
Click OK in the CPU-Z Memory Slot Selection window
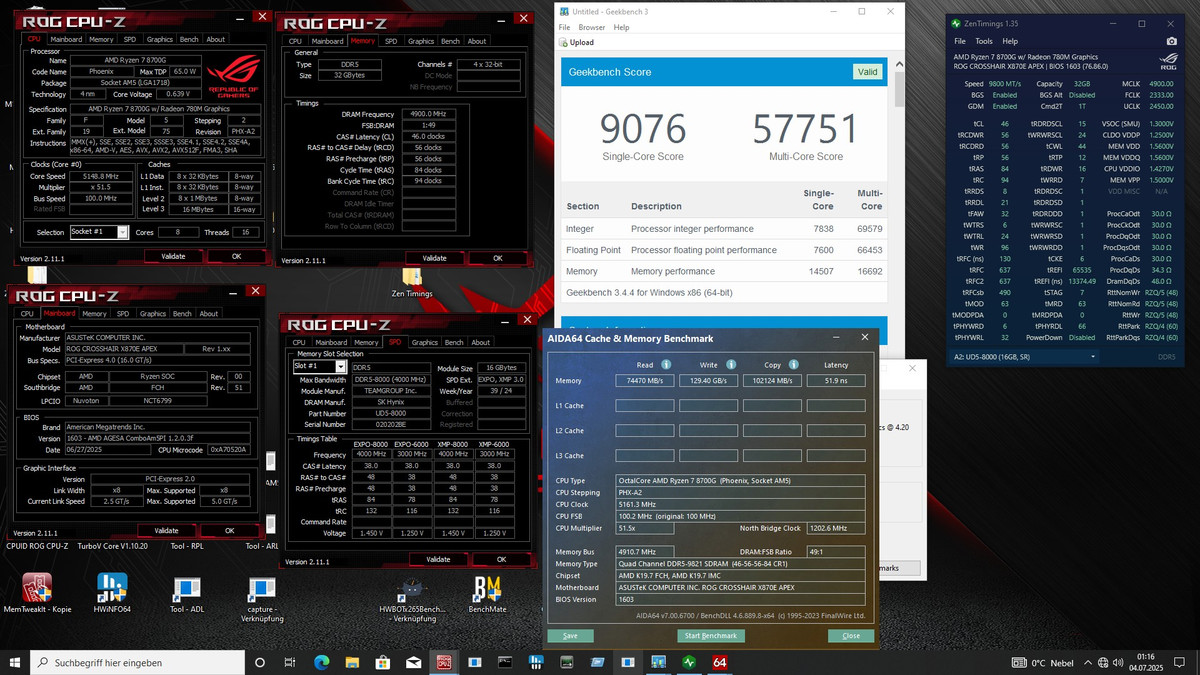[x=501, y=559]
